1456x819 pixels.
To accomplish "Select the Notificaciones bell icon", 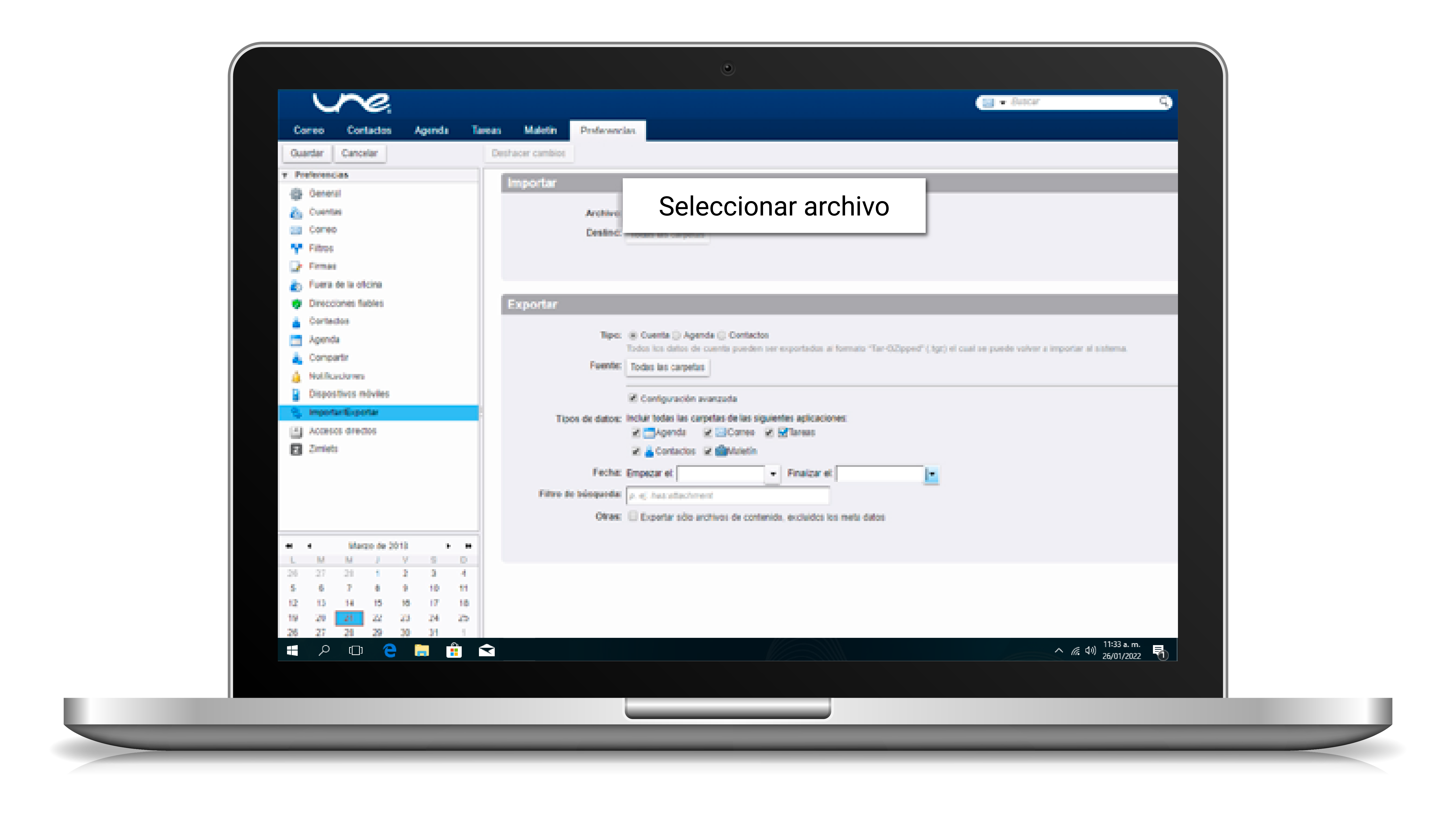I will [x=296, y=376].
